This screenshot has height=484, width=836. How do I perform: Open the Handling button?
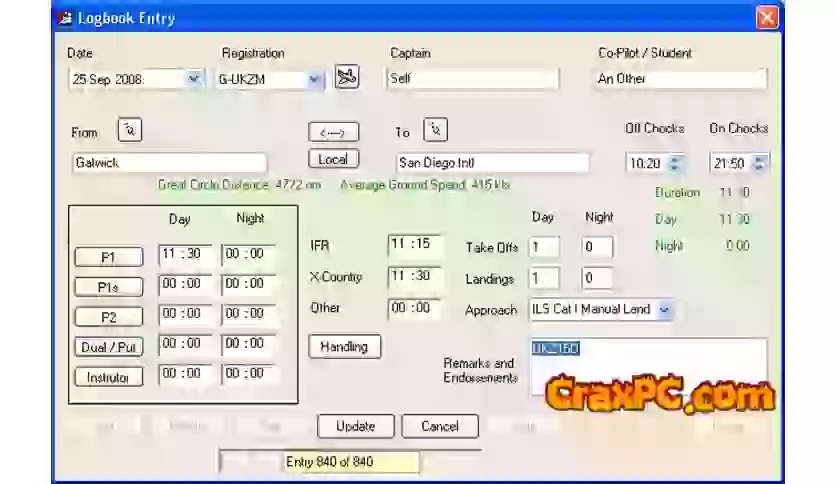(344, 346)
